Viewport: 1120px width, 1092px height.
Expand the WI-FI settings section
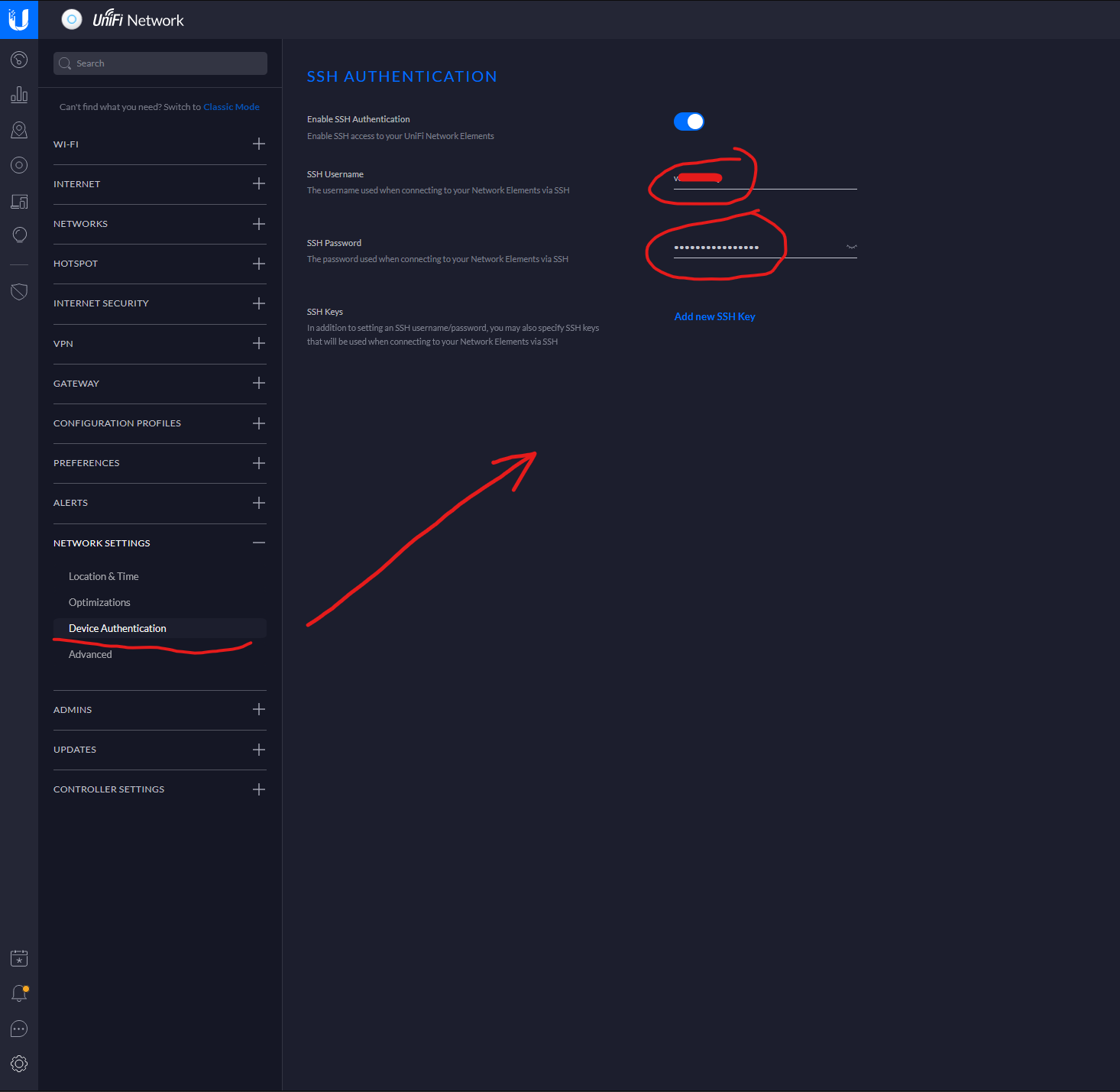point(259,144)
